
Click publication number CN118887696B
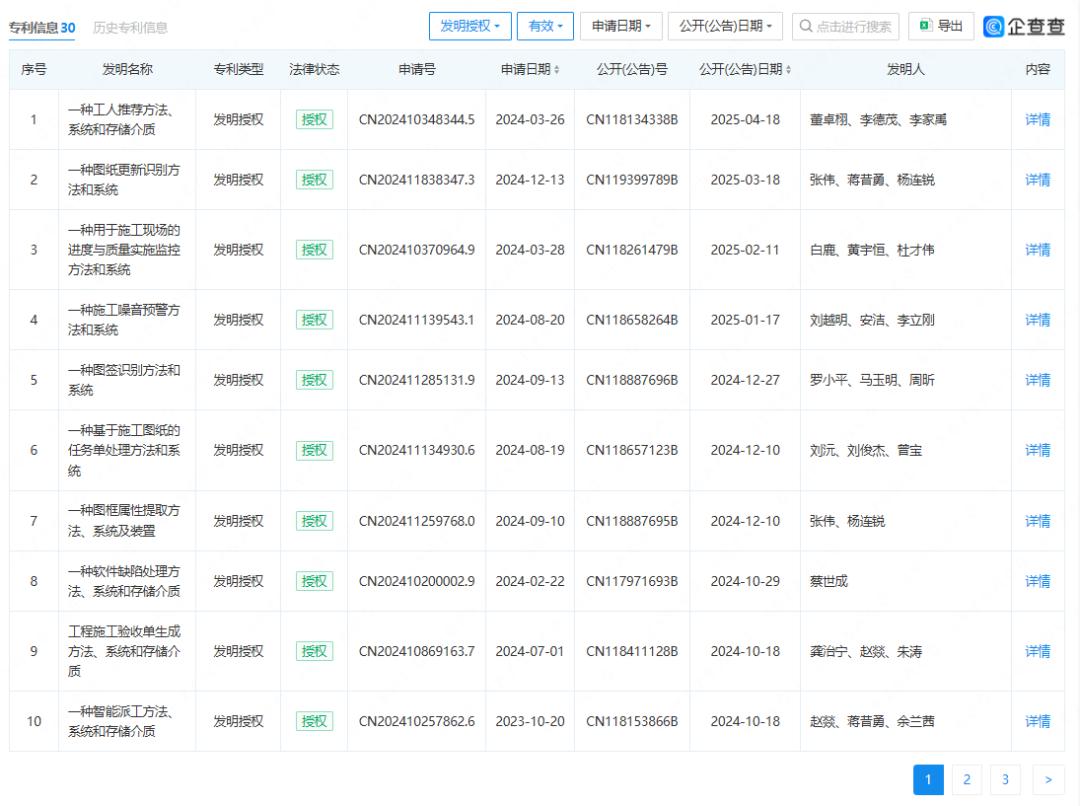632,380
